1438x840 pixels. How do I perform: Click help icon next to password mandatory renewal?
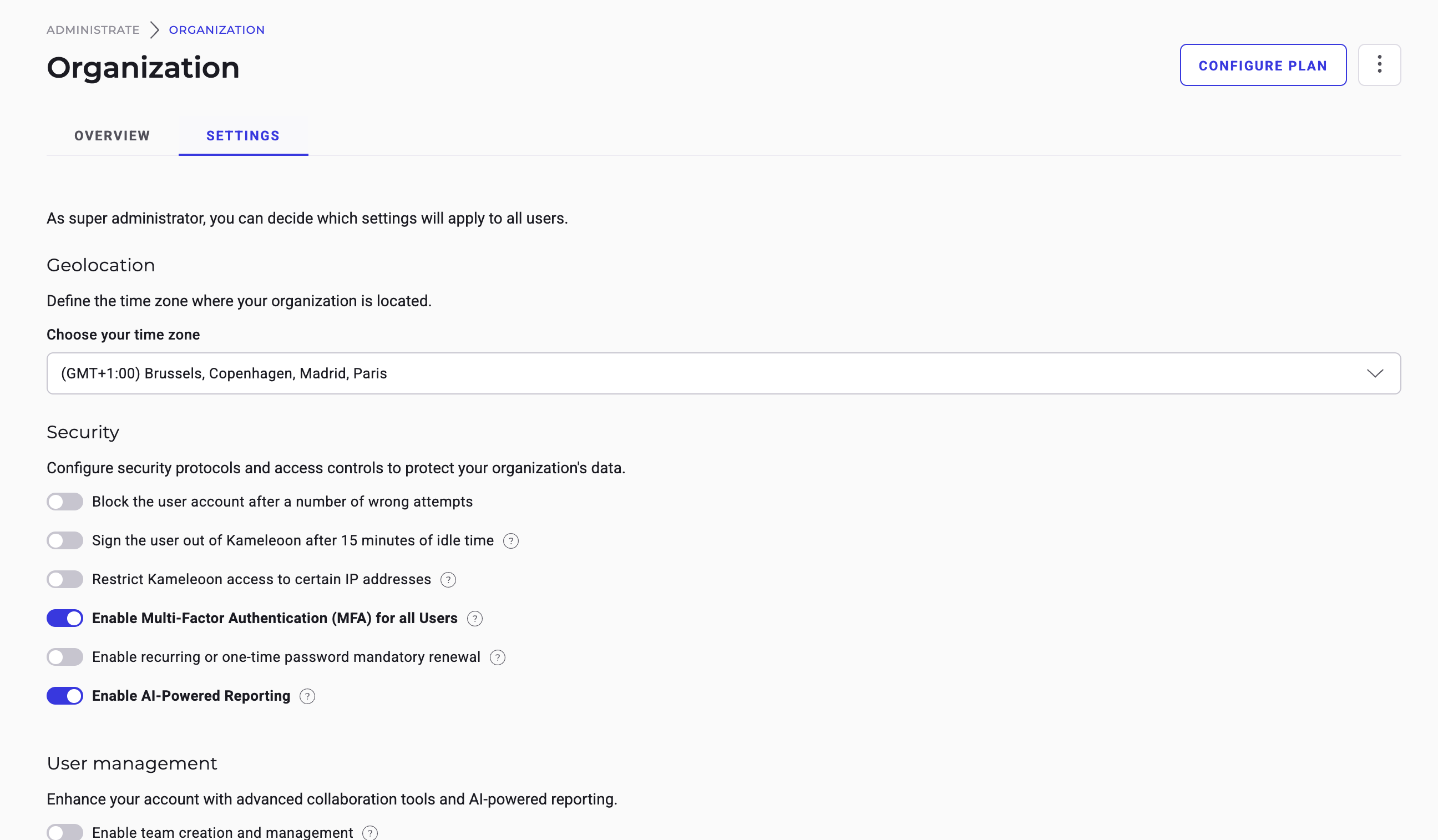[497, 657]
